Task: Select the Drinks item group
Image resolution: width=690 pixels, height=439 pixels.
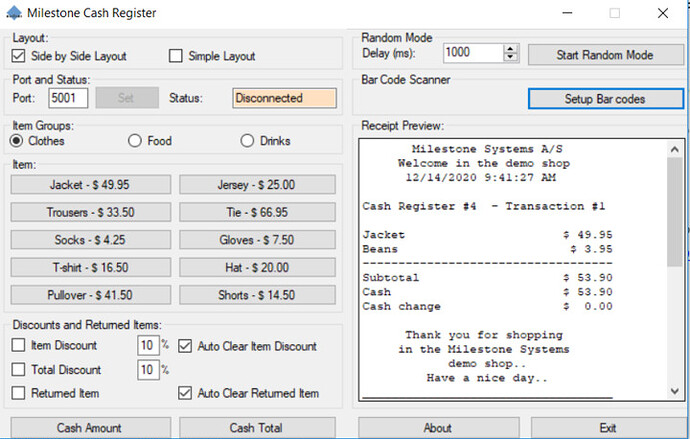Action: pos(247,141)
